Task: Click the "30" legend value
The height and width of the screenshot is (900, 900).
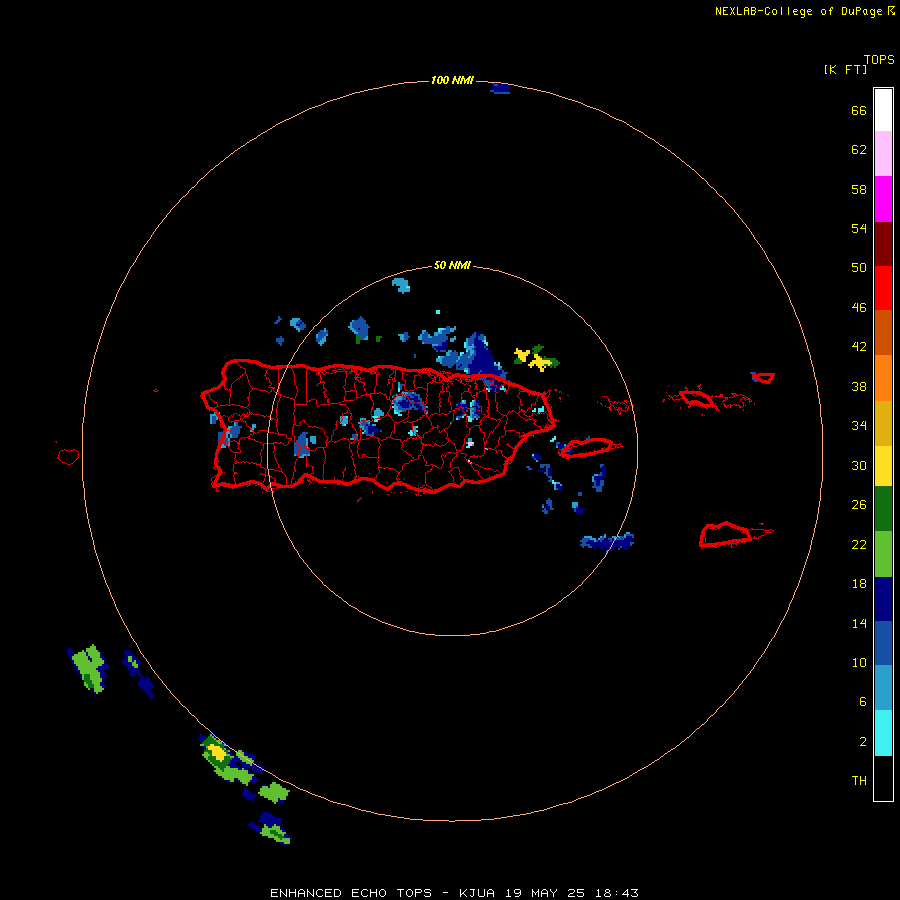Action: [x=859, y=465]
